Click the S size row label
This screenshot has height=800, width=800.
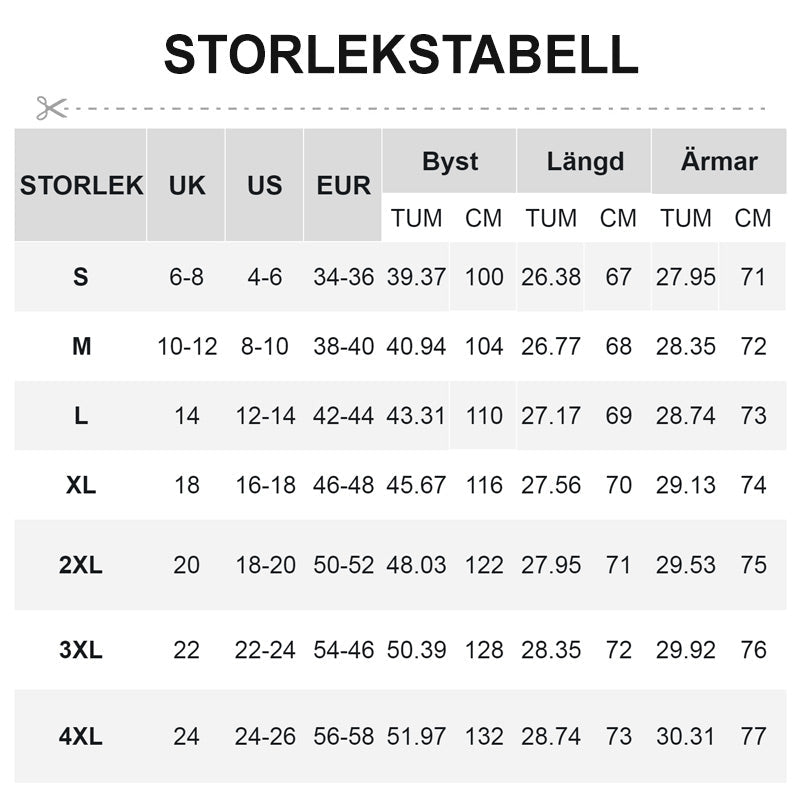(81, 277)
